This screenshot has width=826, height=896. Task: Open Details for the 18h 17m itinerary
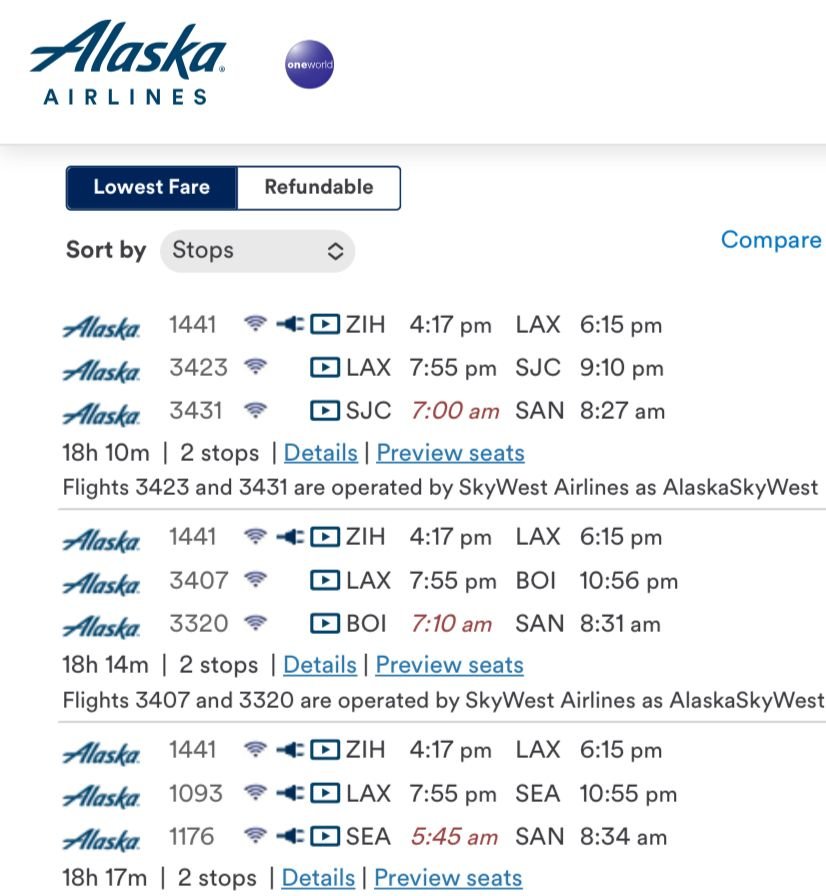tap(318, 878)
